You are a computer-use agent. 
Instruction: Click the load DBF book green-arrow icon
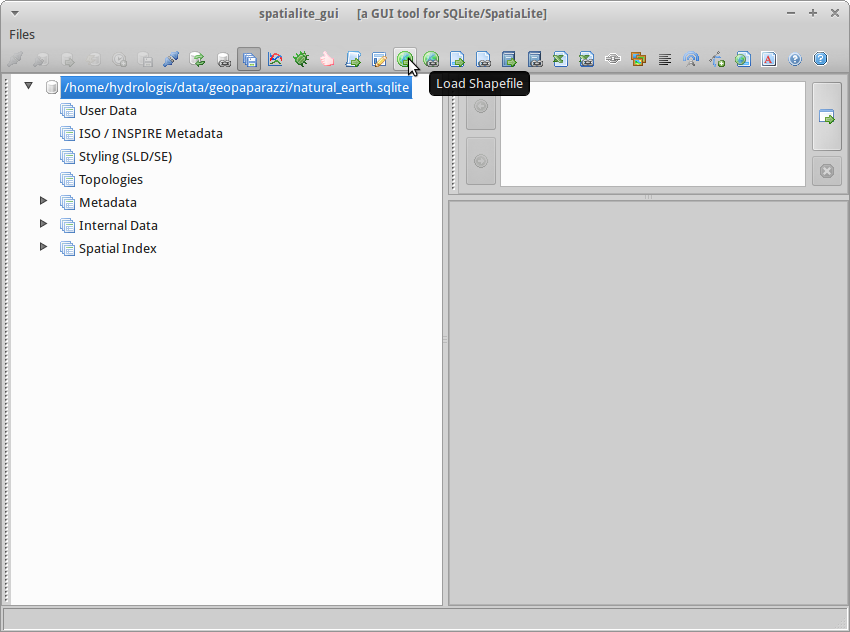(509, 59)
